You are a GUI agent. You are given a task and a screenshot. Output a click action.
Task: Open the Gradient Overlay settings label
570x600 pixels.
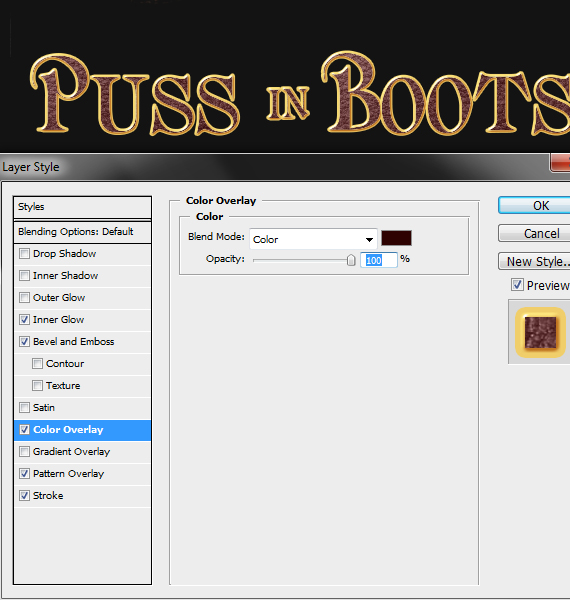pos(72,452)
